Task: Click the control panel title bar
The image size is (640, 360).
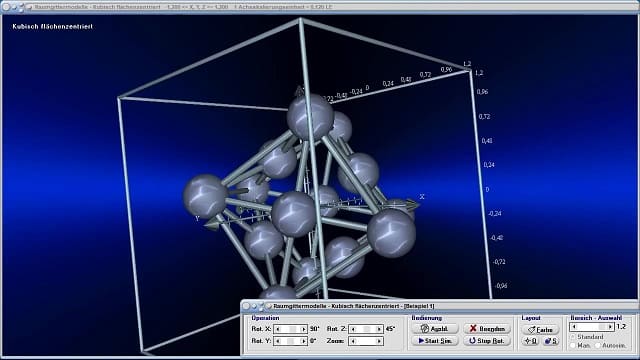Action: [x=440, y=306]
